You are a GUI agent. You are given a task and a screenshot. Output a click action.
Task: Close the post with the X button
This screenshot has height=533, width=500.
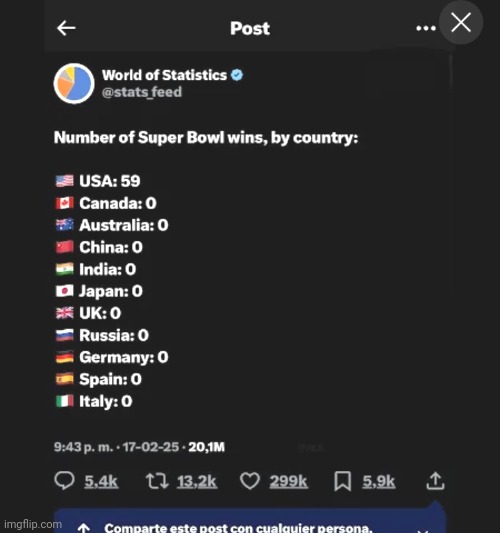pos(461,22)
